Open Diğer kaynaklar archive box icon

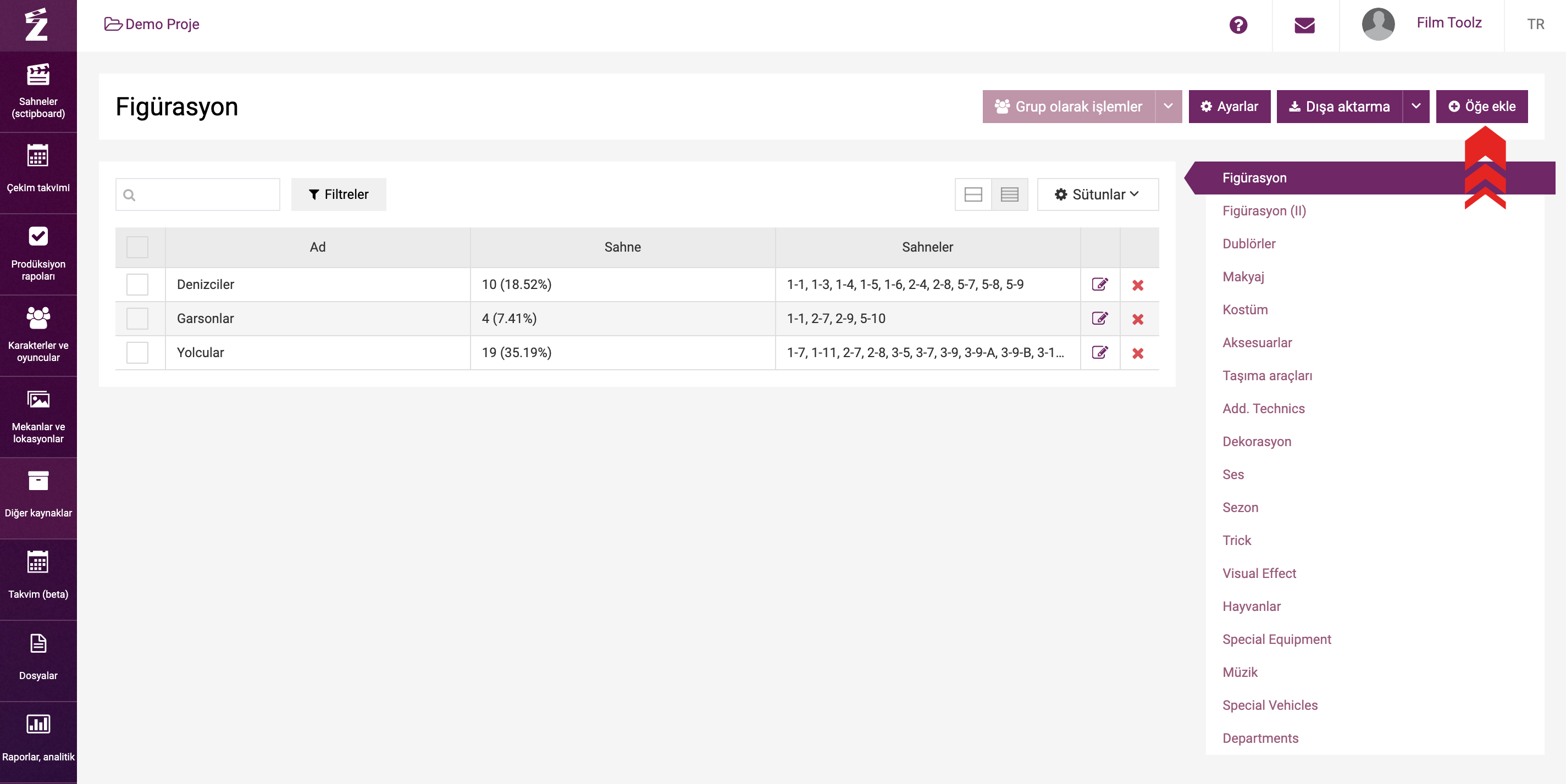pos(38,481)
